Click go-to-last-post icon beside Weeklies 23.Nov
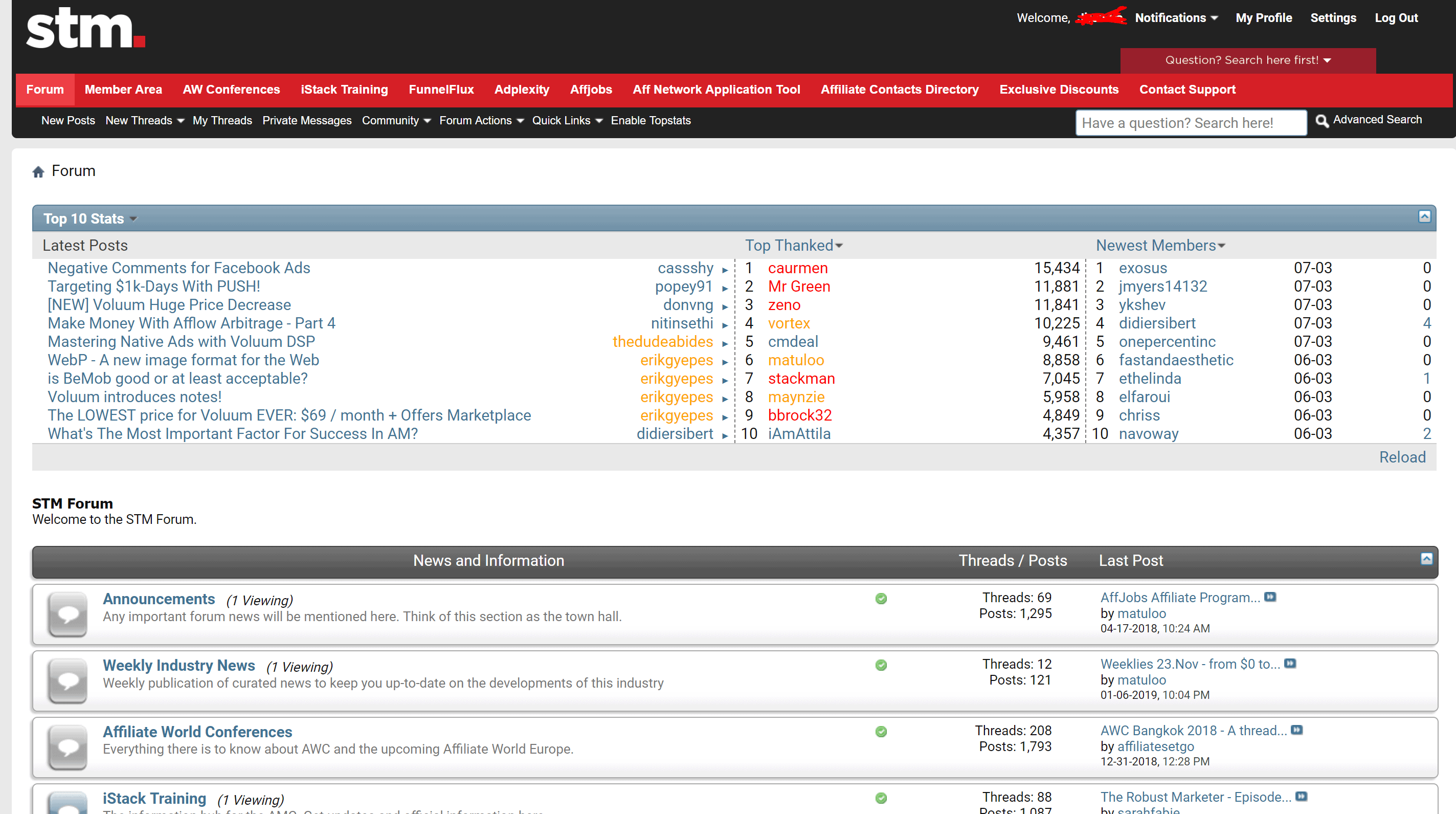Image resolution: width=1456 pixels, height=814 pixels. (1290, 664)
